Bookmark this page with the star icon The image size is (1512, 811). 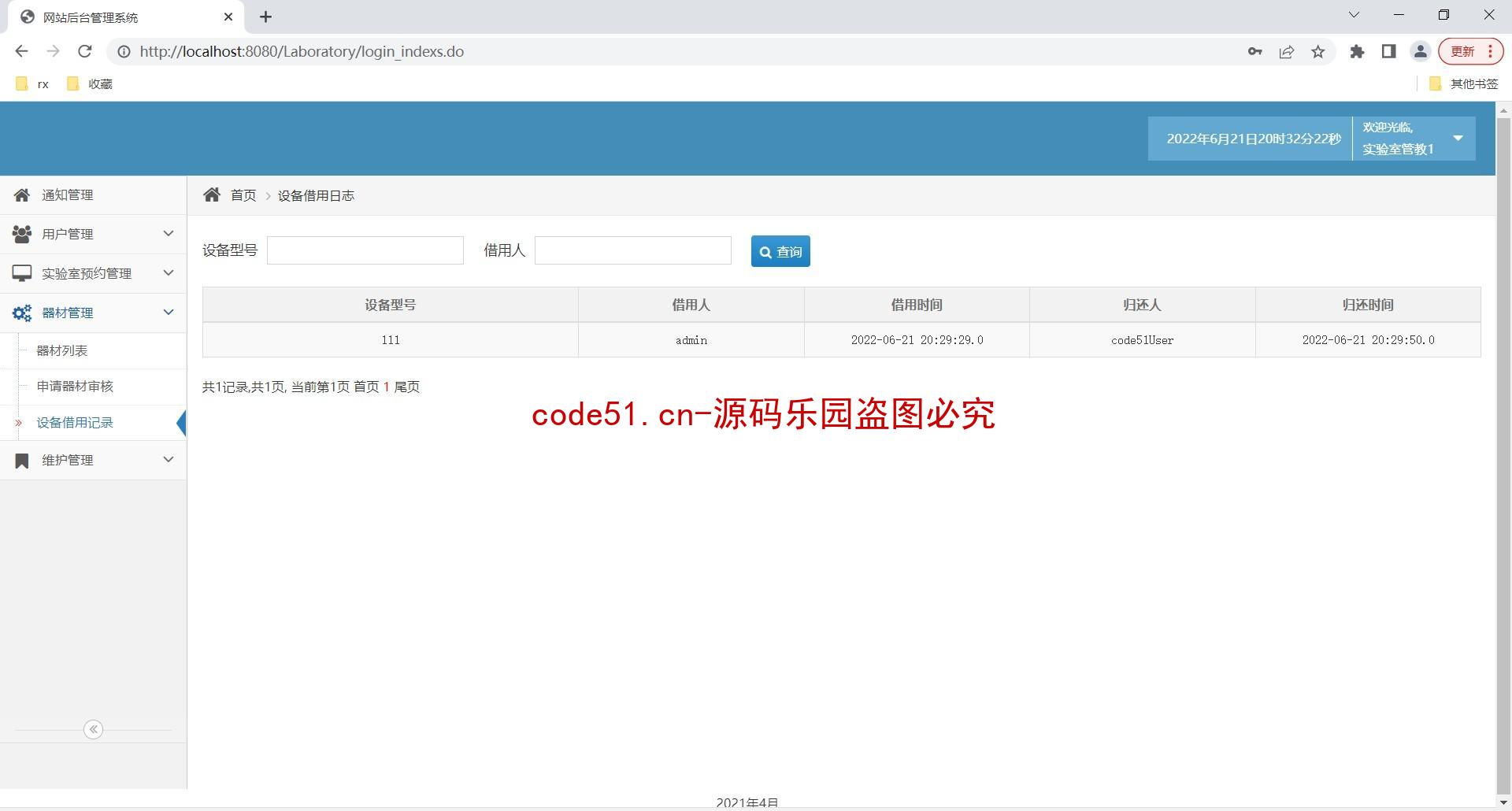click(1318, 51)
